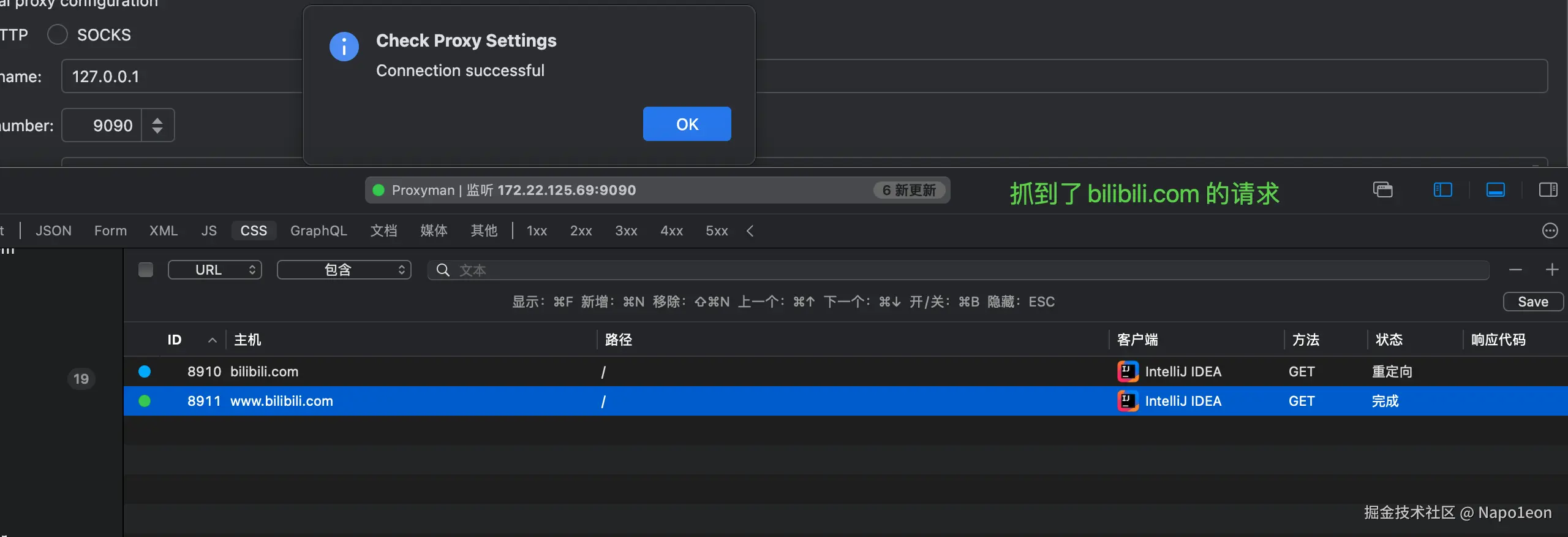Sort by the 客户端 column header
This screenshot has height=537, width=1568.
[1137, 340]
